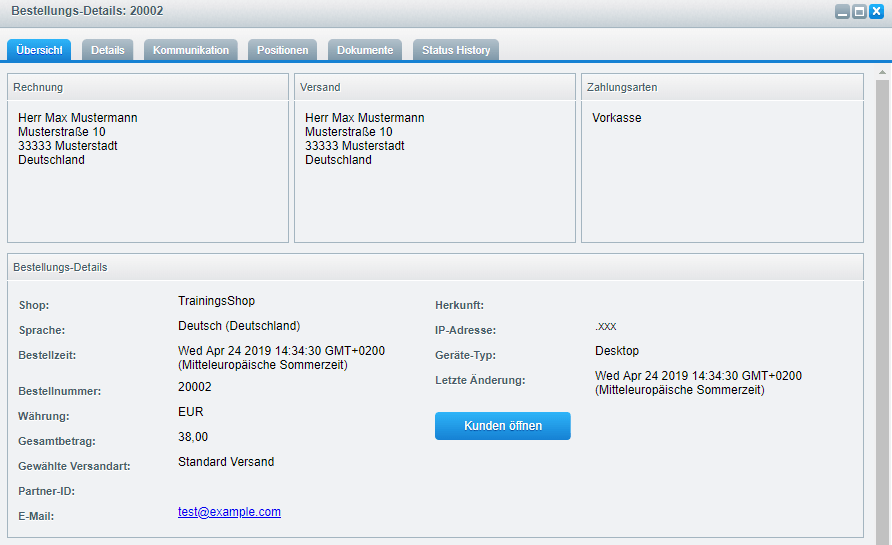The width and height of the screenshot is (892, 545).
Task: Click the Bestellnummer value 20002
Action: coord(195,387)
